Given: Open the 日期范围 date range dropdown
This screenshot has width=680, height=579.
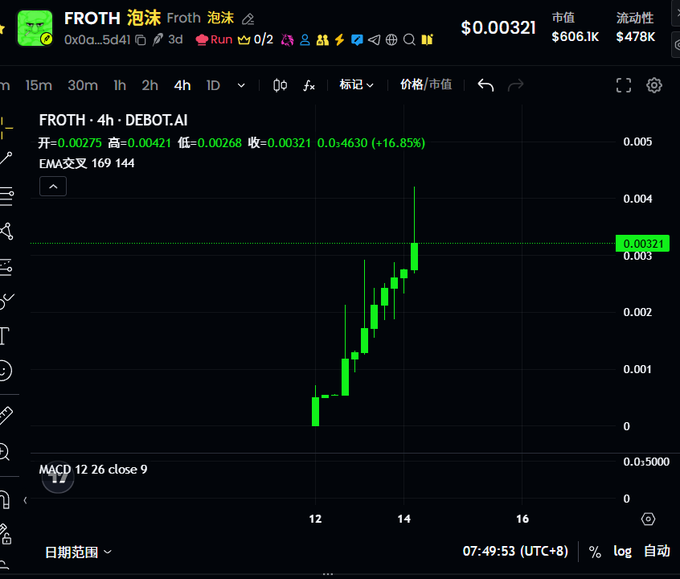Looking at the screenshot, I should coord(78,552).
